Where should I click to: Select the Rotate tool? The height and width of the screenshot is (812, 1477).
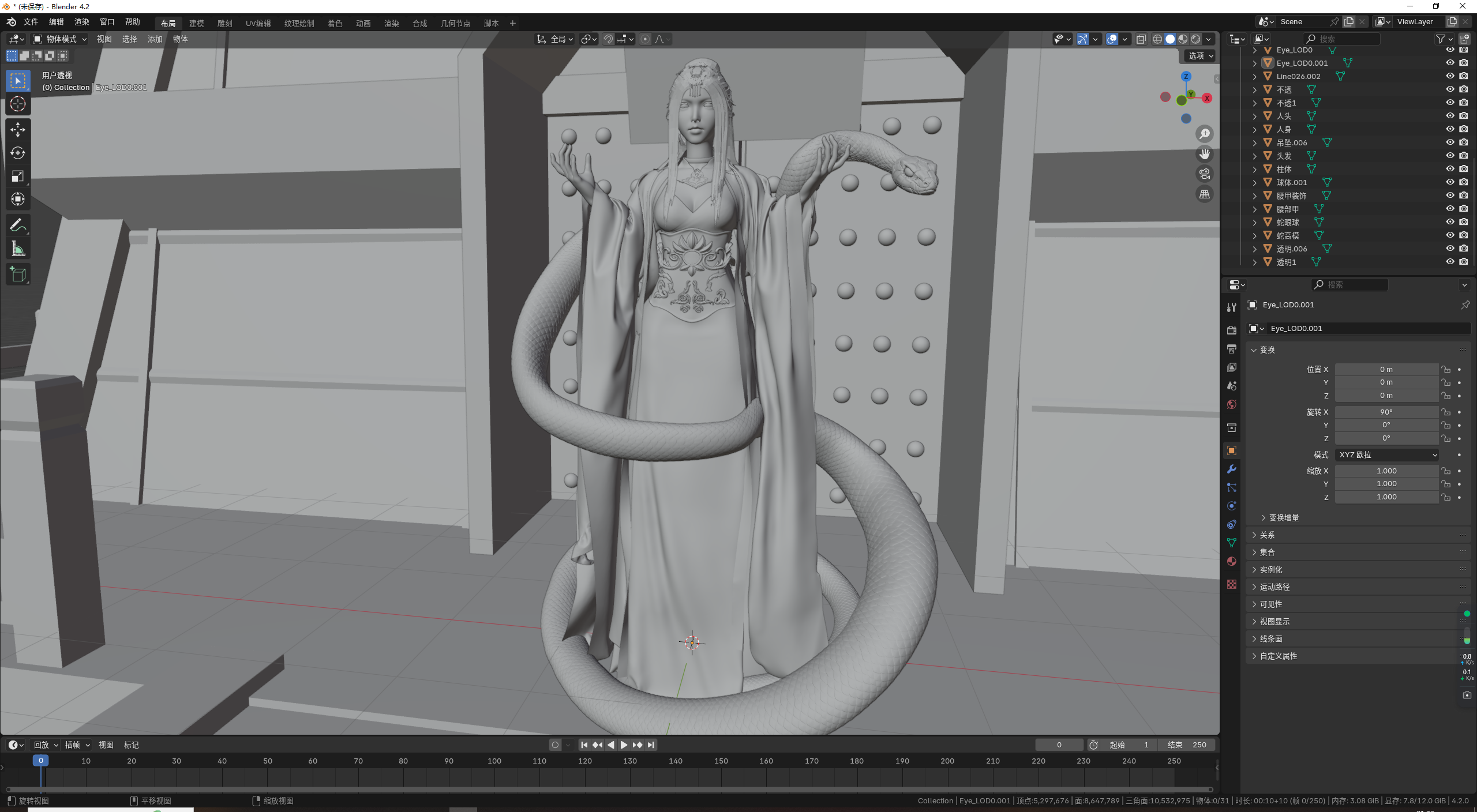click(18, 153)
